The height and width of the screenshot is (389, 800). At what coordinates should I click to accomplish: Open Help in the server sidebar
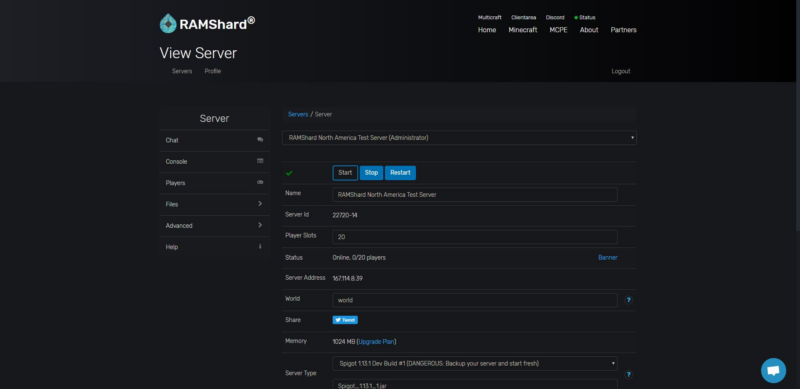pyautogui.click(x=214, y=247)
